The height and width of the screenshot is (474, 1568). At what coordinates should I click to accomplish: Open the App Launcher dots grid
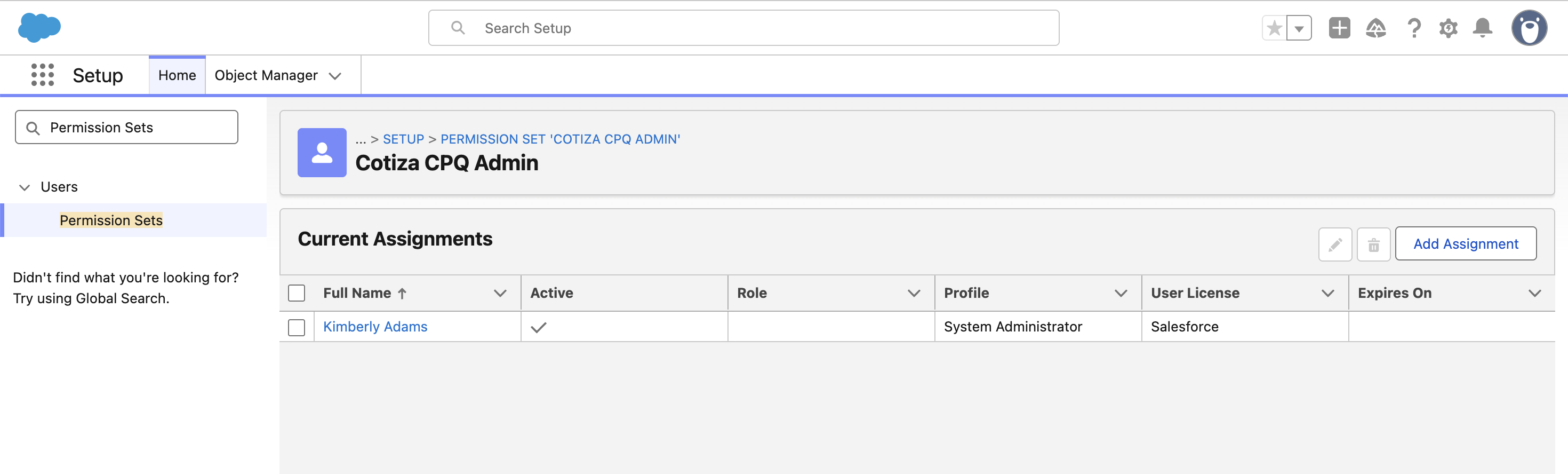(x=43, y=75)
